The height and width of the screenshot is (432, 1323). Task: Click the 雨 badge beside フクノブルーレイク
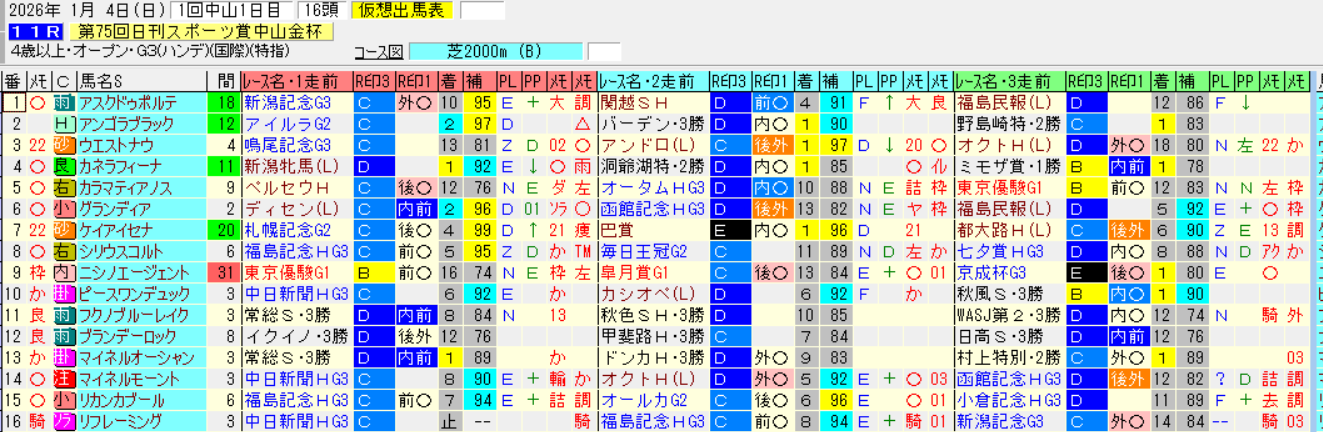[x=64, y=315]
